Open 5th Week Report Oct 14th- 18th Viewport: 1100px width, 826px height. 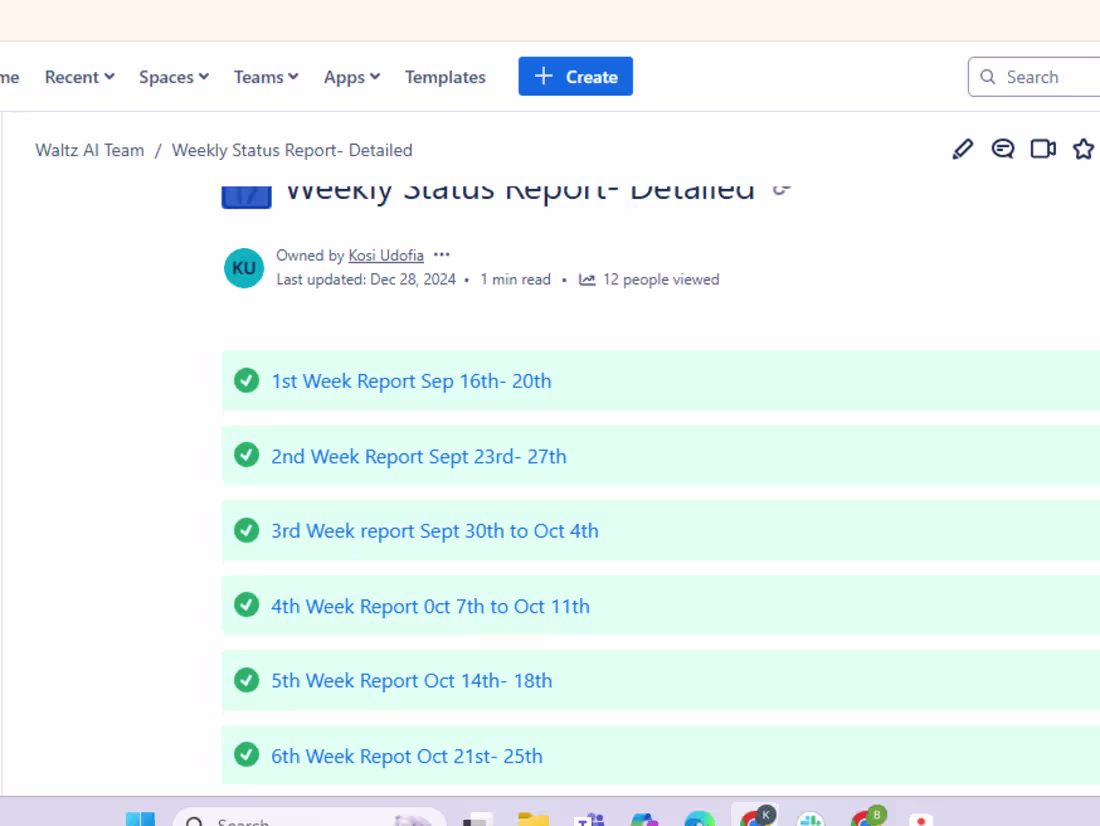coord(412,680)
